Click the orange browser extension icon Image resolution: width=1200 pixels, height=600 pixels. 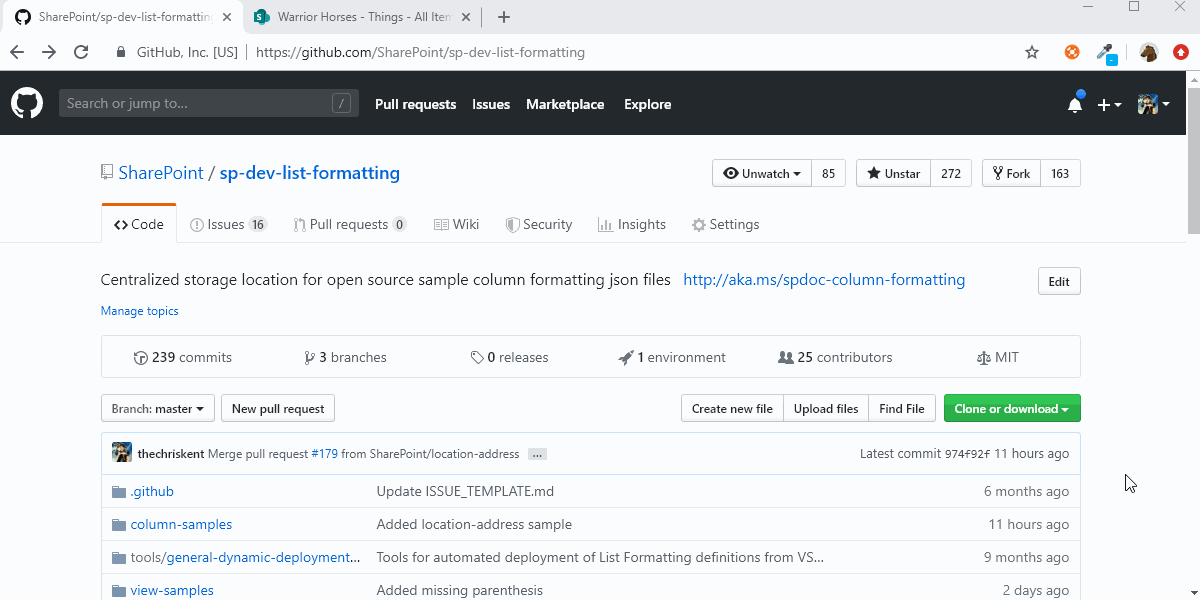point(1072,52)
